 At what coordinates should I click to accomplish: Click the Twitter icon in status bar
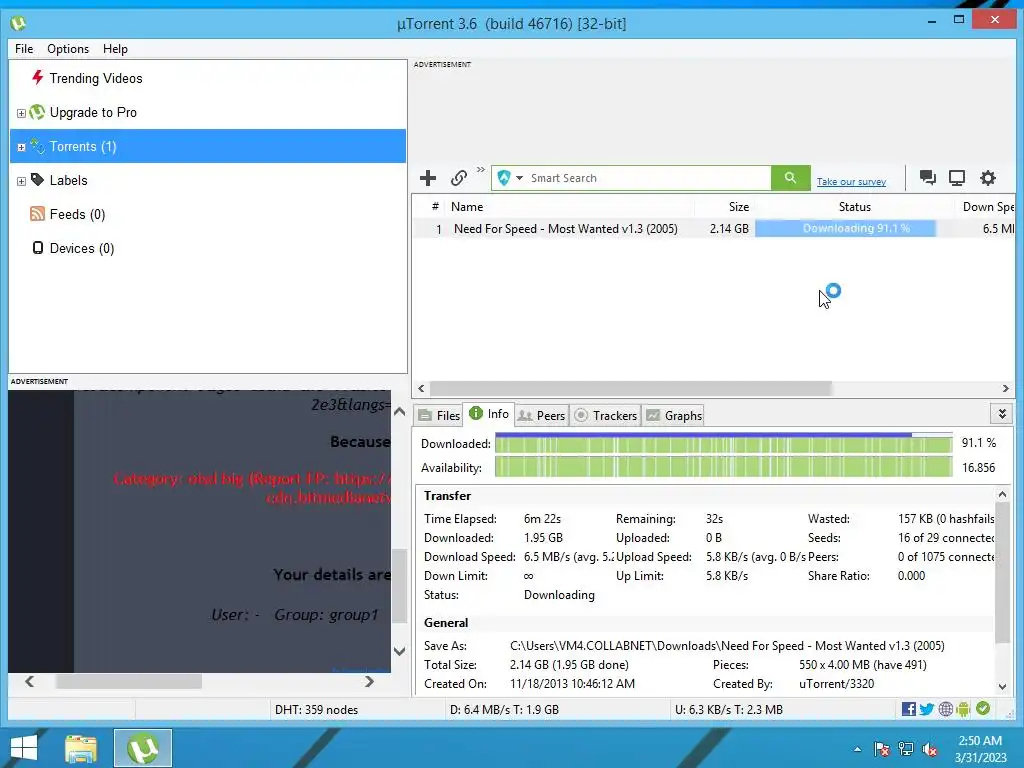(x=927, y=709)
